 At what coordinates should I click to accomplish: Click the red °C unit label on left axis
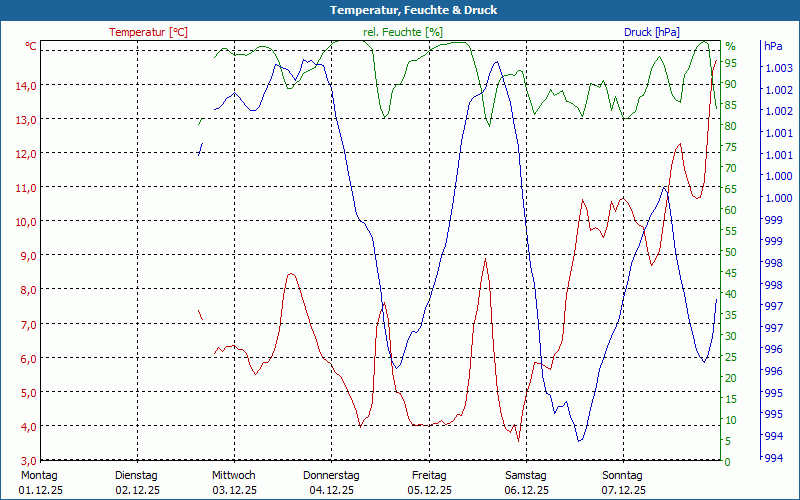coord(31,47)
